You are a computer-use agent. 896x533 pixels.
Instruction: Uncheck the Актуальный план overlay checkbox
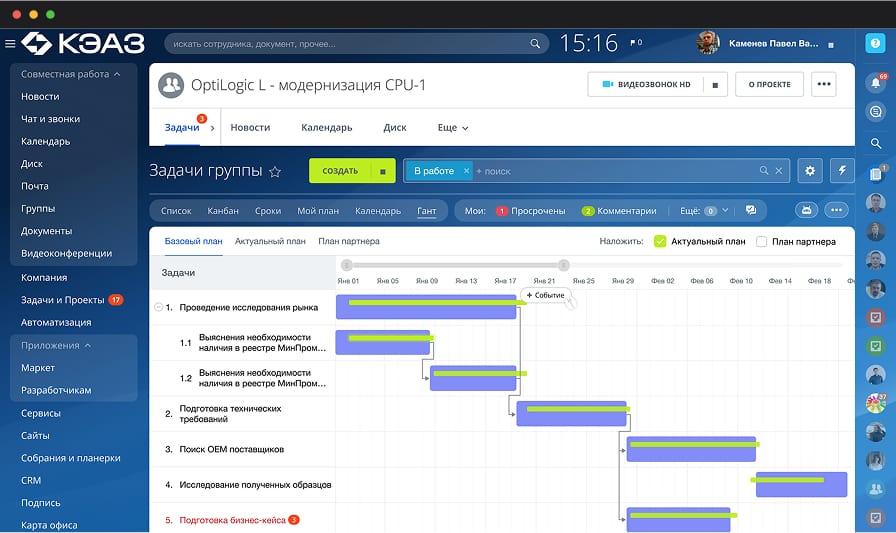(660, 241)
